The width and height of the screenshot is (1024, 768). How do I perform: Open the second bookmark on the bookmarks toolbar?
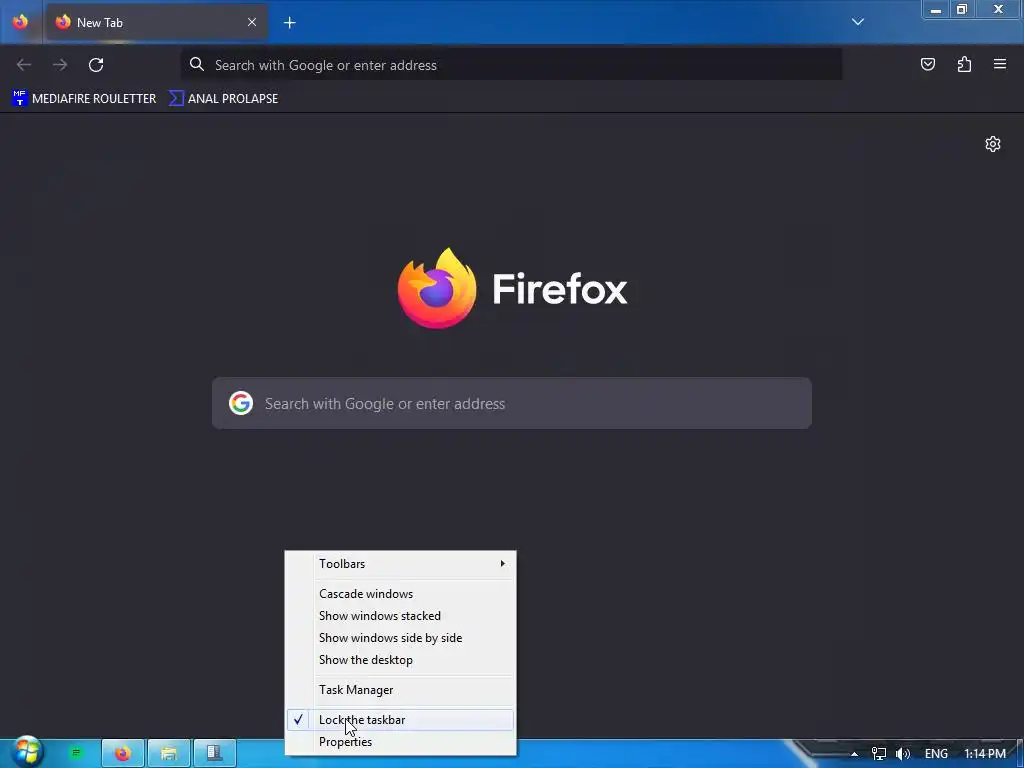pyautogui.click(x=223, y=99)
